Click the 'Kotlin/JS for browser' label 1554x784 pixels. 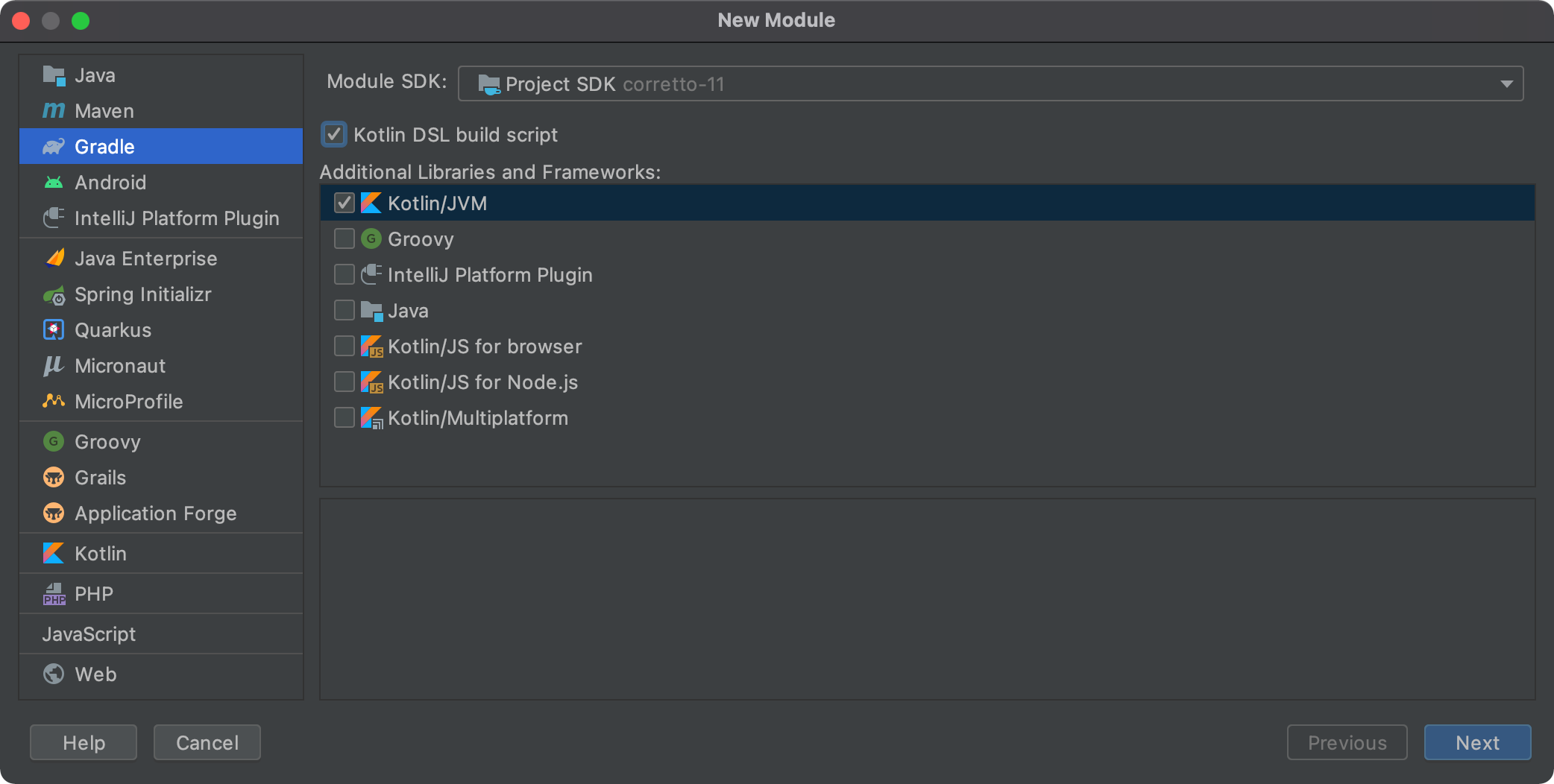[485, 347]
